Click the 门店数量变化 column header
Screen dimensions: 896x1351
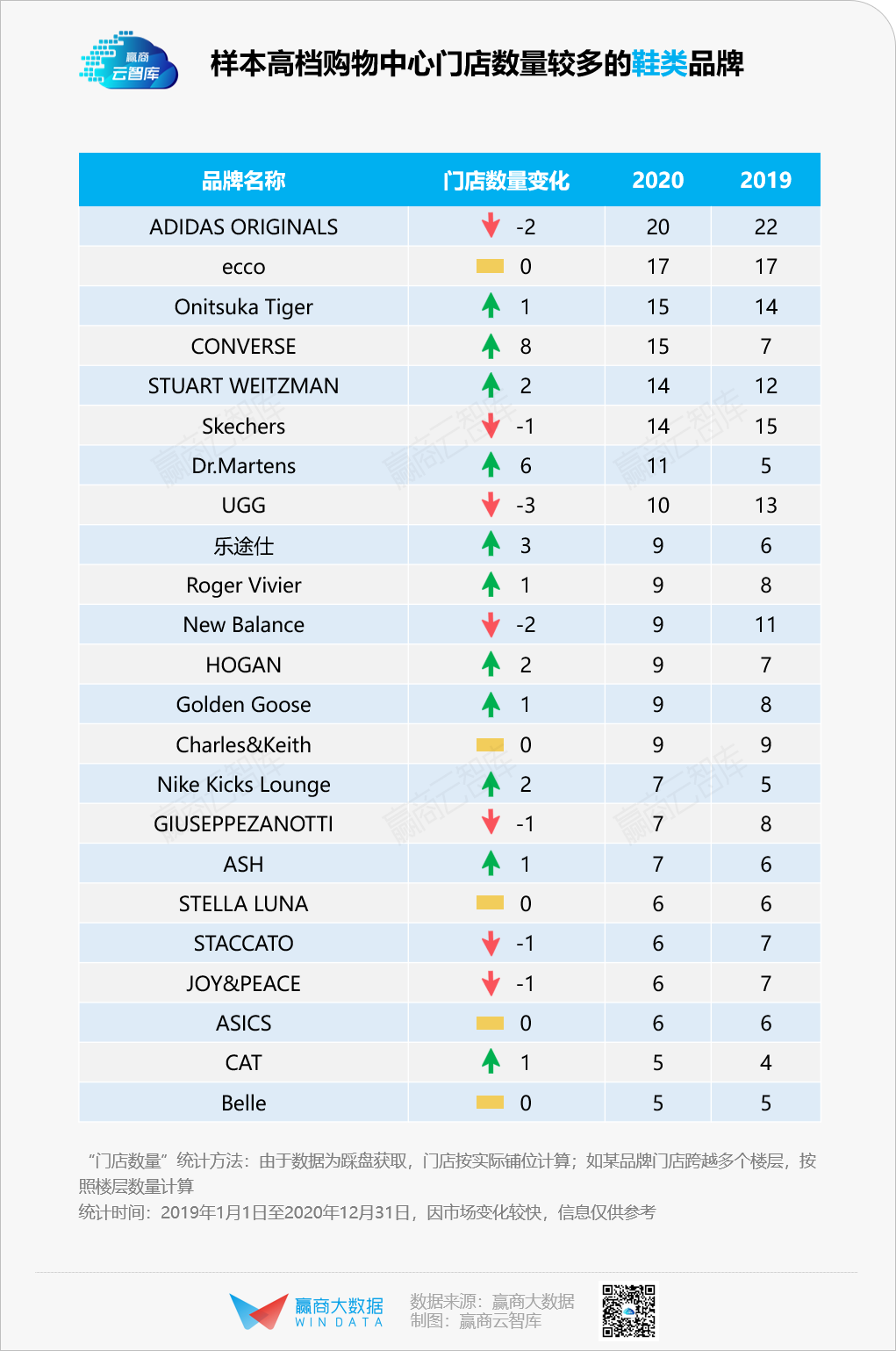coord(506,181)
